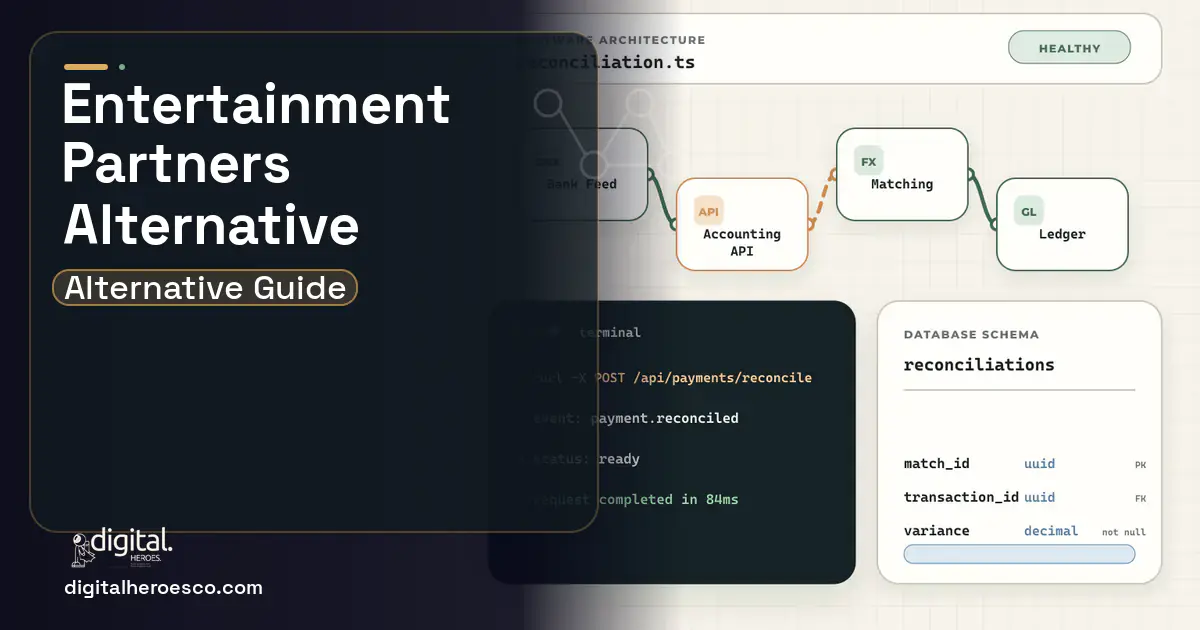Select the transaction_id column name
The image size is (1200, 630).
(x=961, y=497)
